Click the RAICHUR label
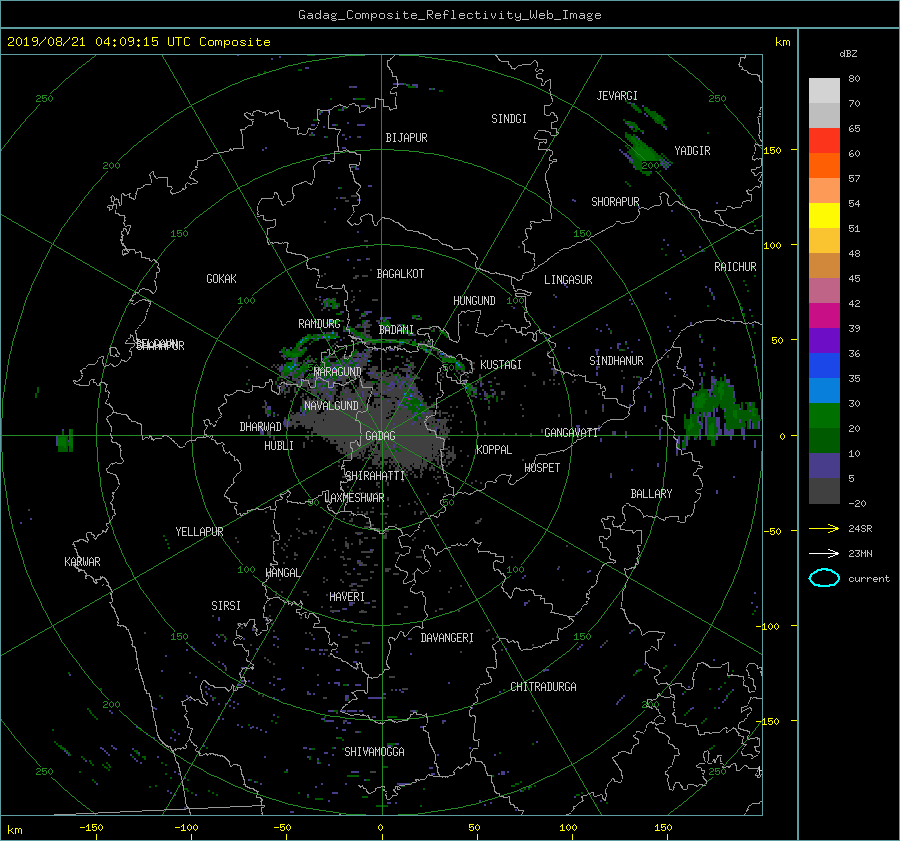The image size is (900, 841). click(735, 267)
